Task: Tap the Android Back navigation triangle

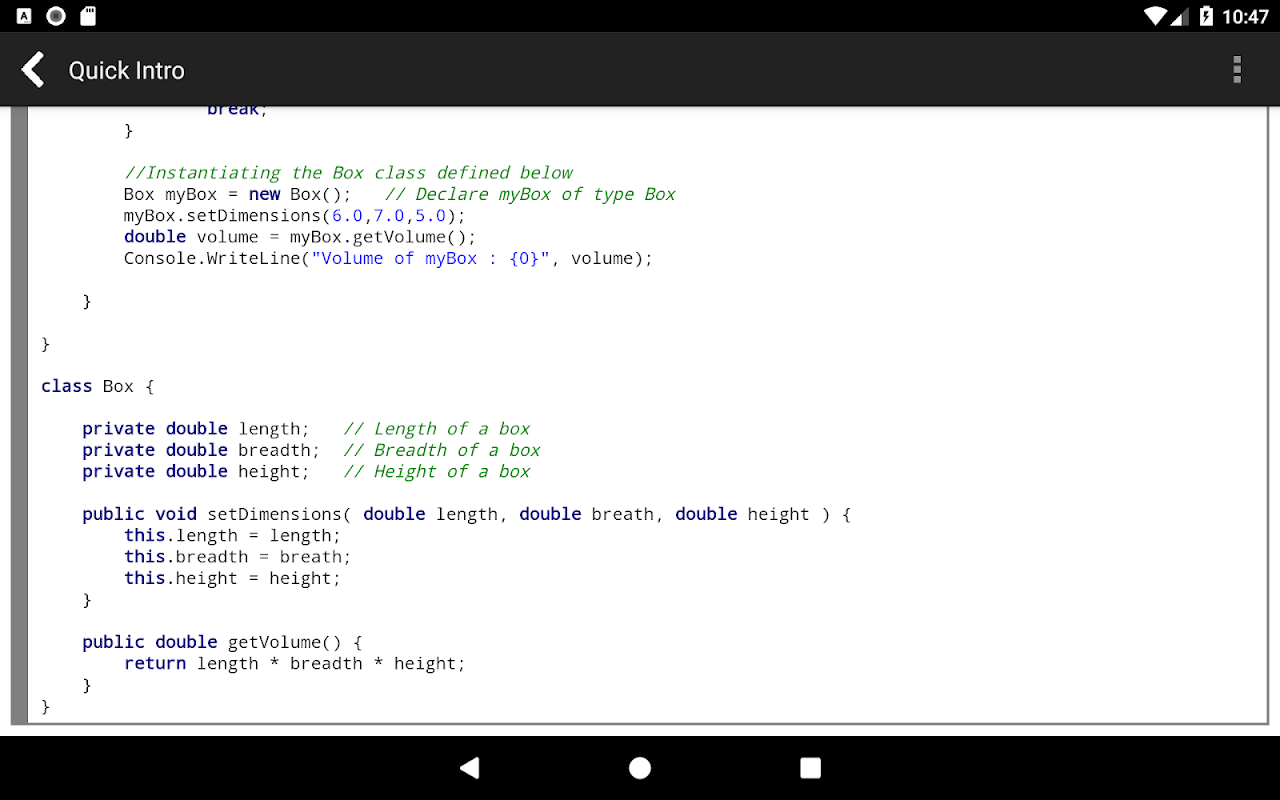Action: pos(469,767)
